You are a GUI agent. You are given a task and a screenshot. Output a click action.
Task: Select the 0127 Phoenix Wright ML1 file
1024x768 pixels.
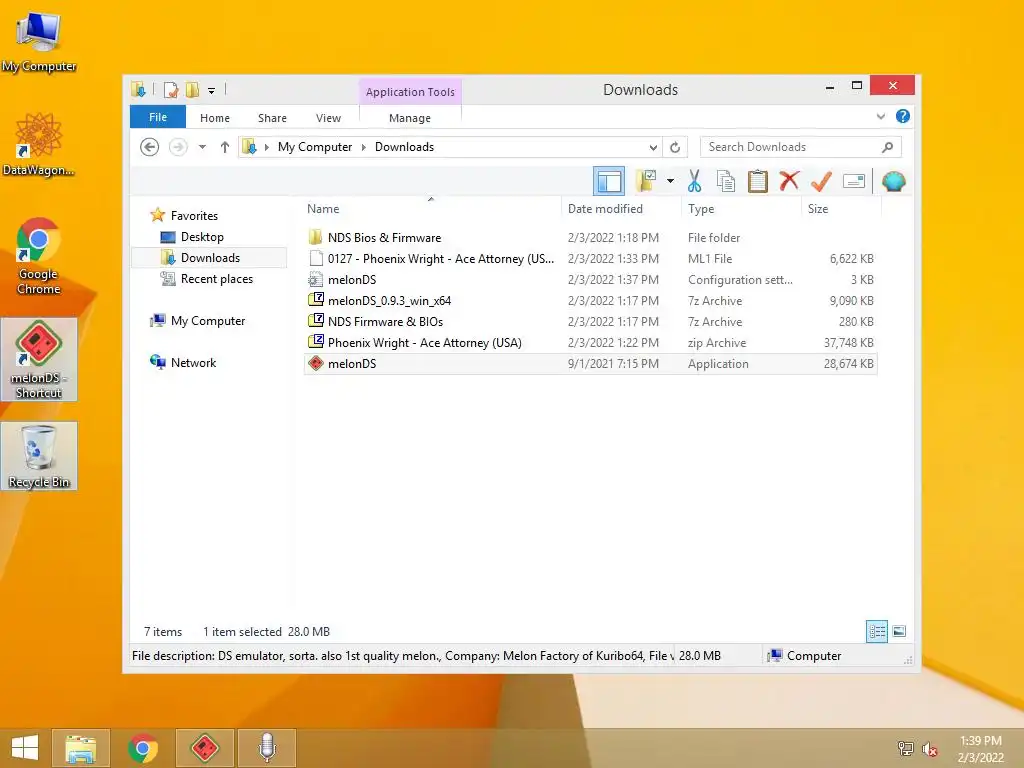click(x=590, y=259)
